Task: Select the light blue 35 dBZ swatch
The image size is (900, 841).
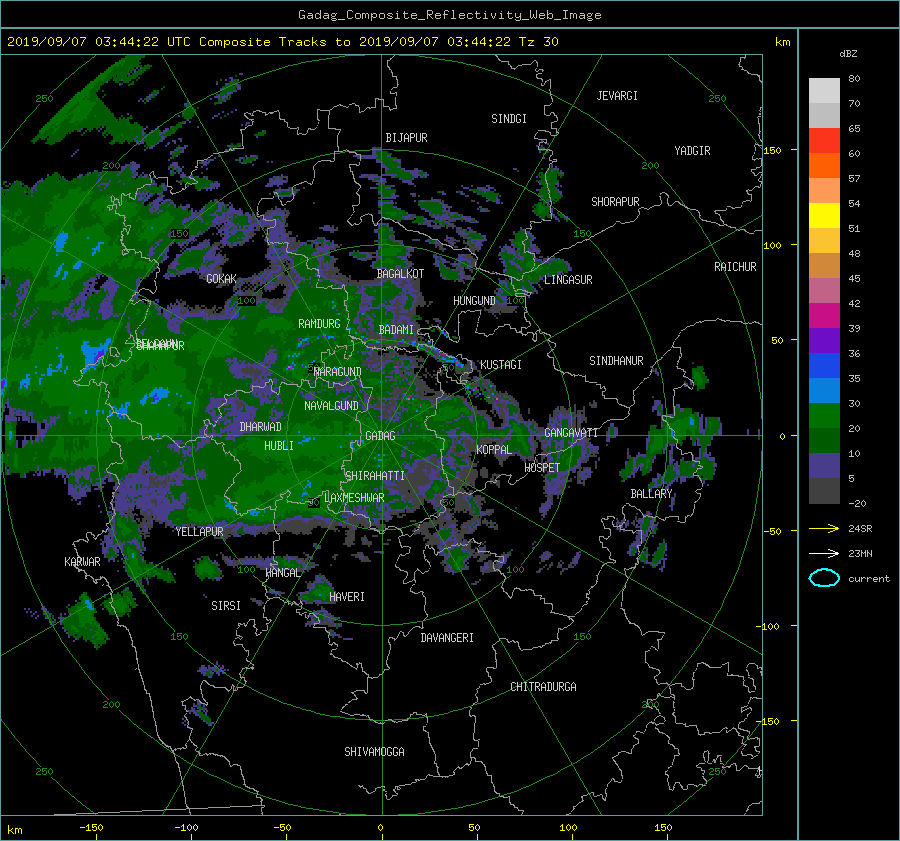Action: point(824,390)
